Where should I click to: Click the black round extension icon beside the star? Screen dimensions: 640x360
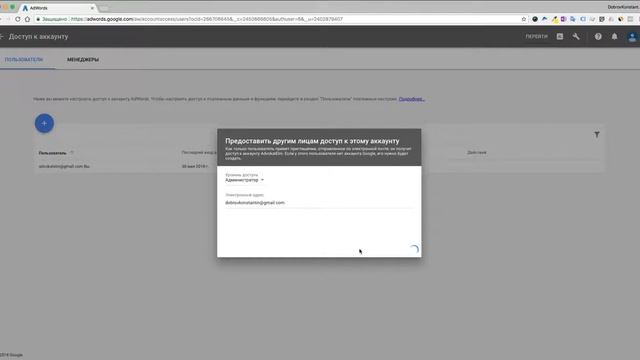(x=535, y=19)
